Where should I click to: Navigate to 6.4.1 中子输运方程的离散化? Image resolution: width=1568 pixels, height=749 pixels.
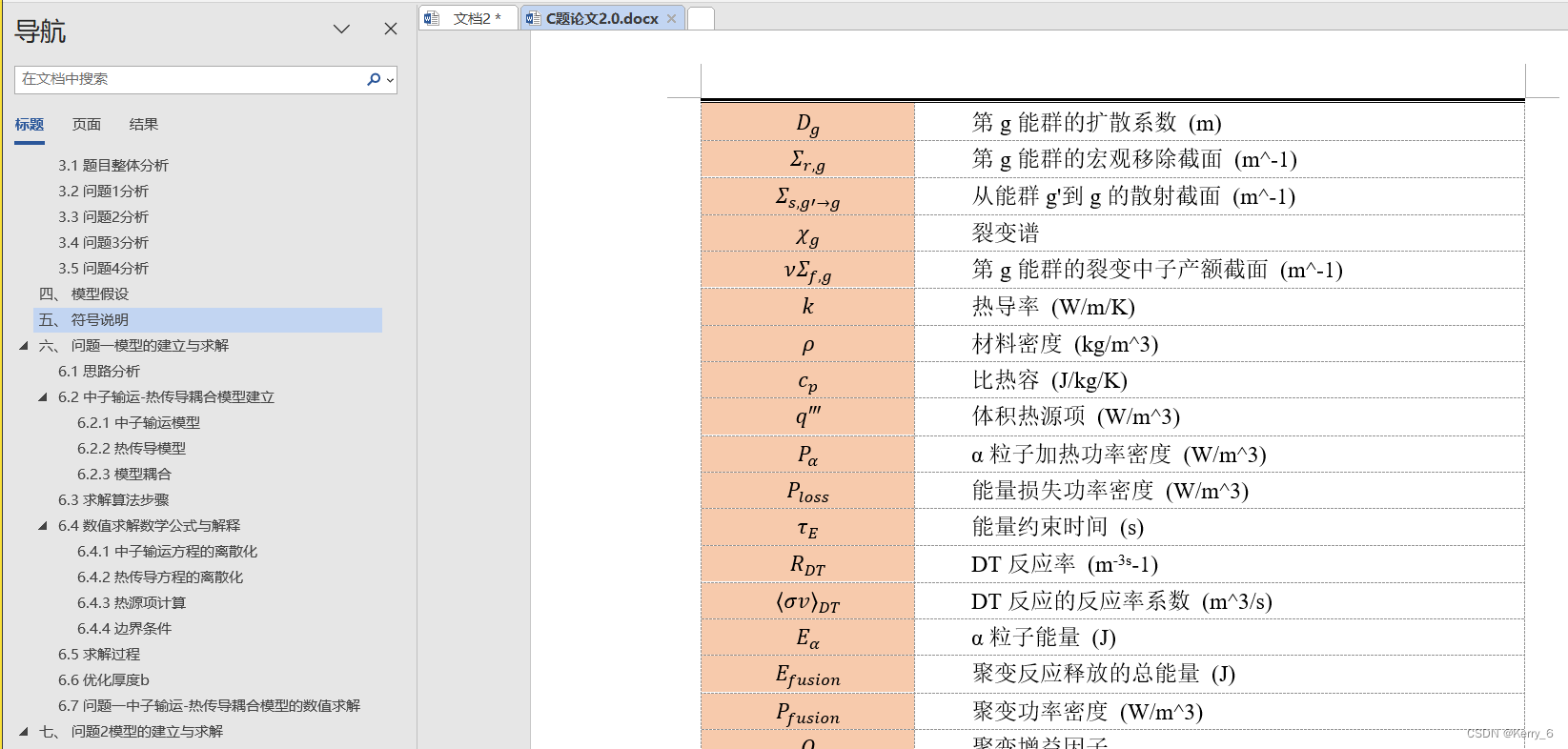pos(167,552)
